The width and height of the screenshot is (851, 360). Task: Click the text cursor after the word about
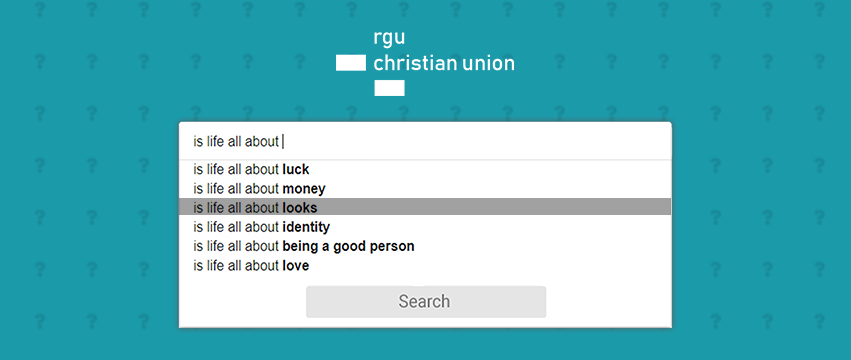(x=283, y=142)
